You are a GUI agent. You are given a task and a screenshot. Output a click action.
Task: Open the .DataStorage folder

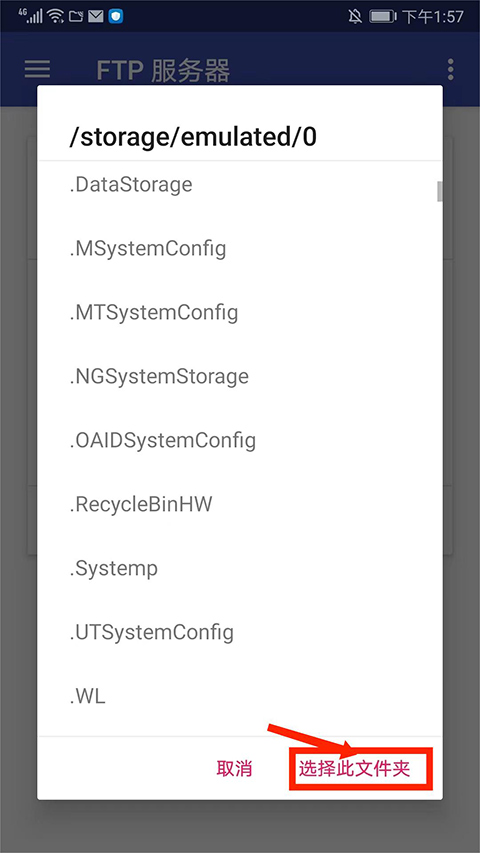point(239,185)
